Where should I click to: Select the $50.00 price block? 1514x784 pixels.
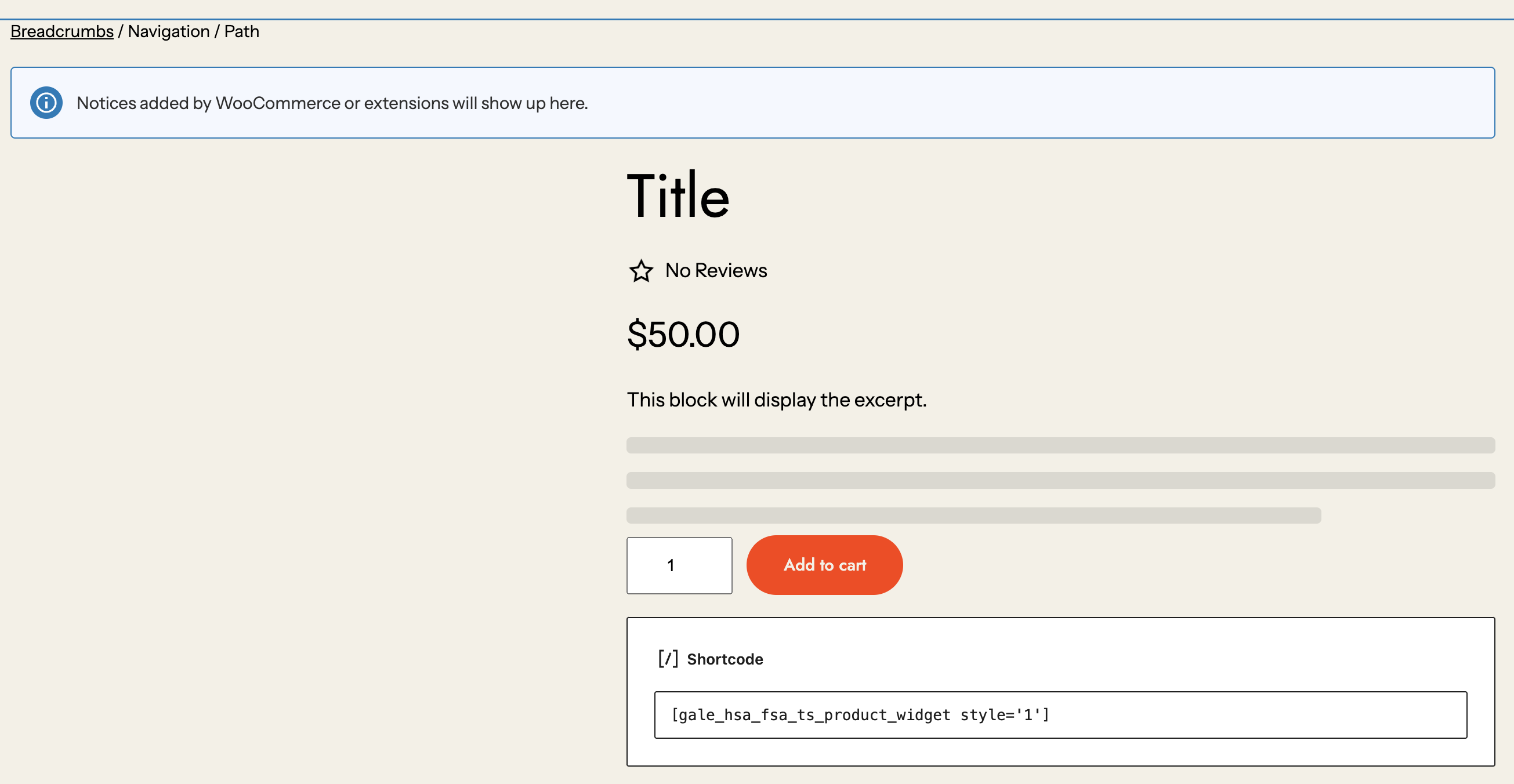(x=683, y=335)
